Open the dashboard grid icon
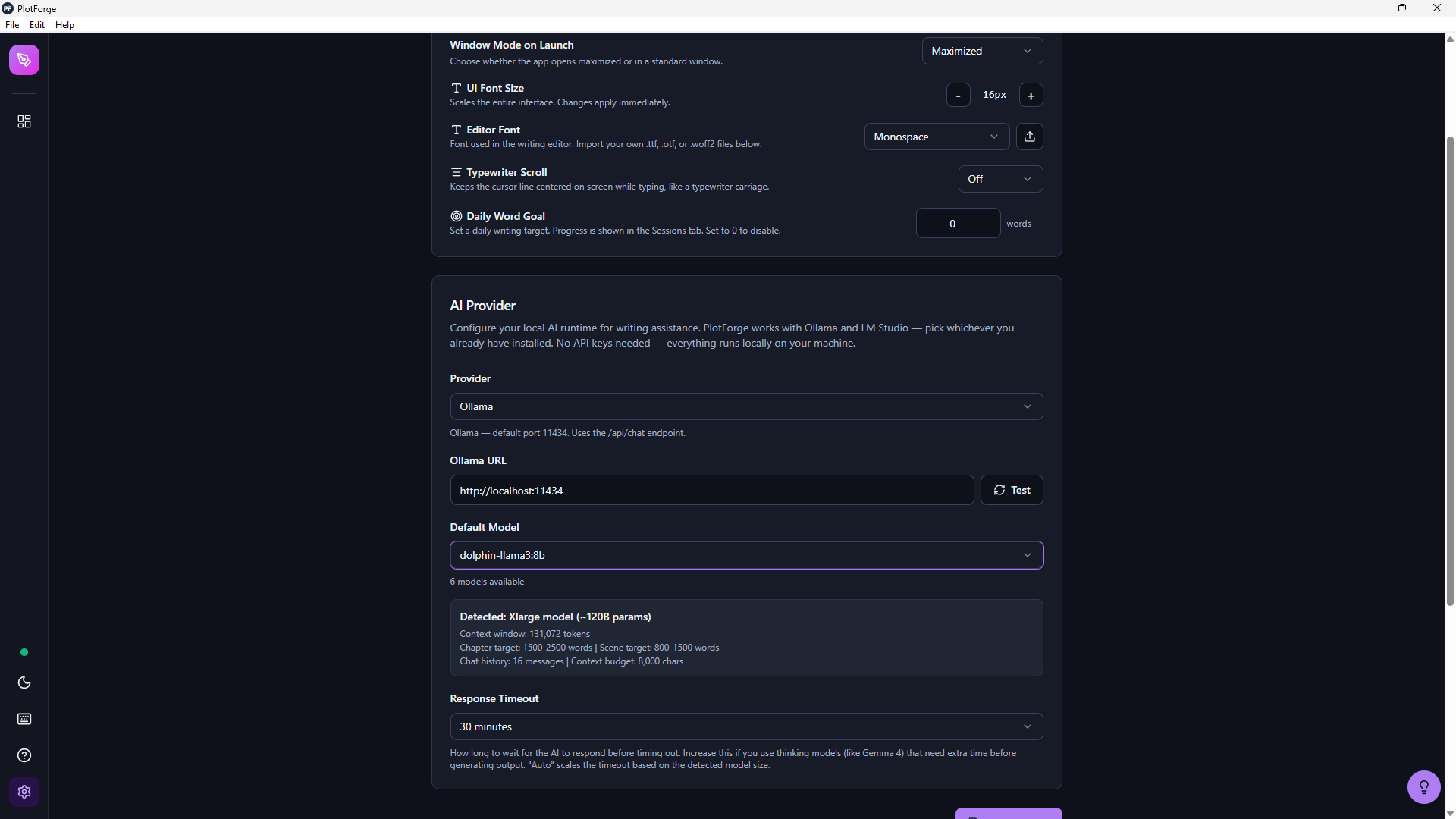 [24, 121]
